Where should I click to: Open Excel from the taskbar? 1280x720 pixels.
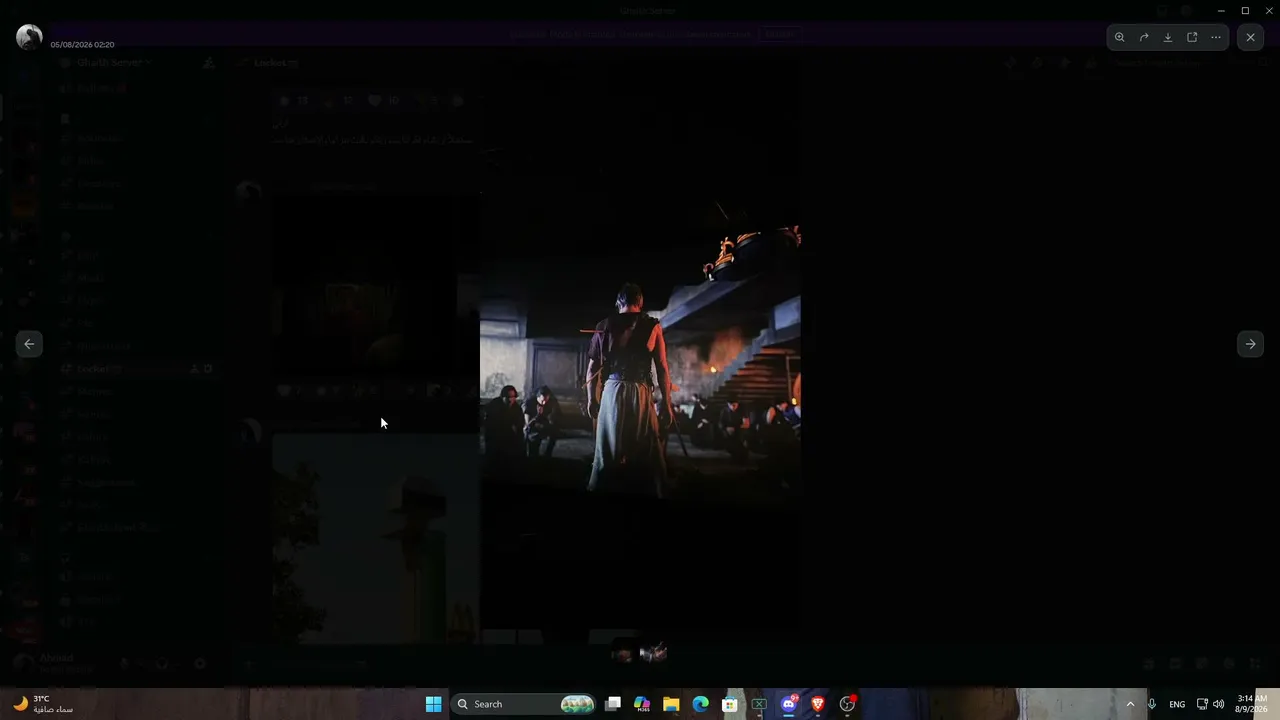[x=759, y=704]
